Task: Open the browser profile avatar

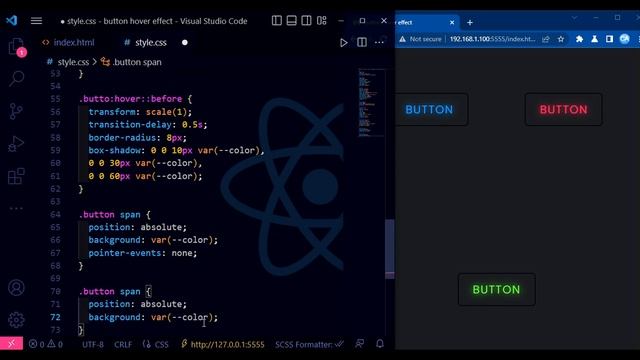Action: pyautogui.click(x=624, y=39)
